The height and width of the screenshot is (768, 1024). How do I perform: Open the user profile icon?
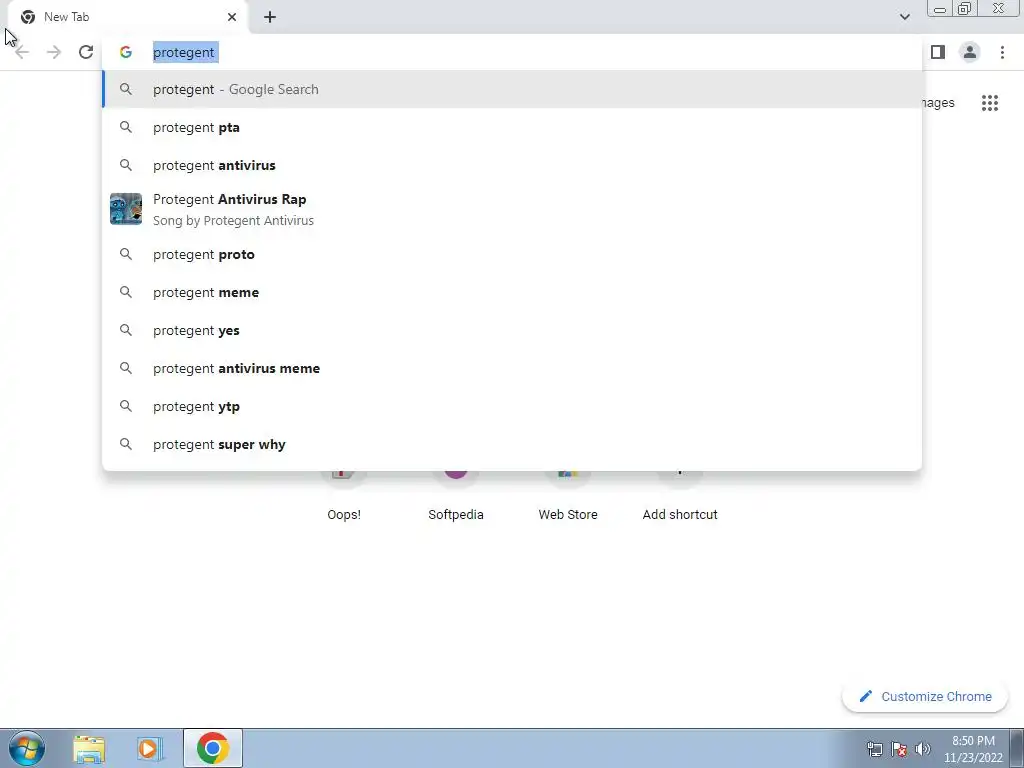970,52
